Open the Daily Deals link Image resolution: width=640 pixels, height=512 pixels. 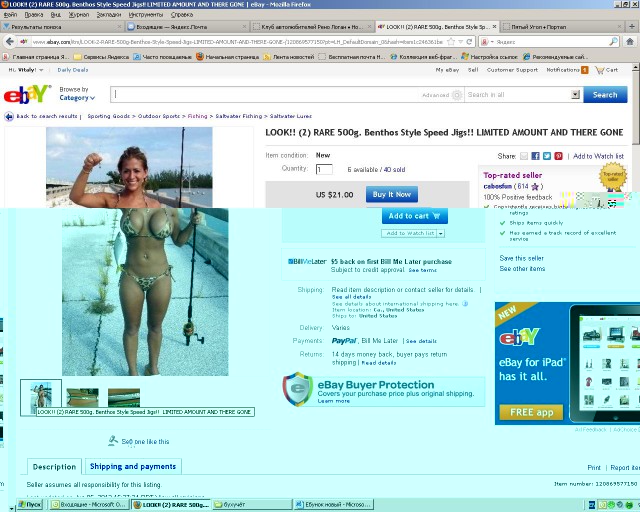(73, 70)
